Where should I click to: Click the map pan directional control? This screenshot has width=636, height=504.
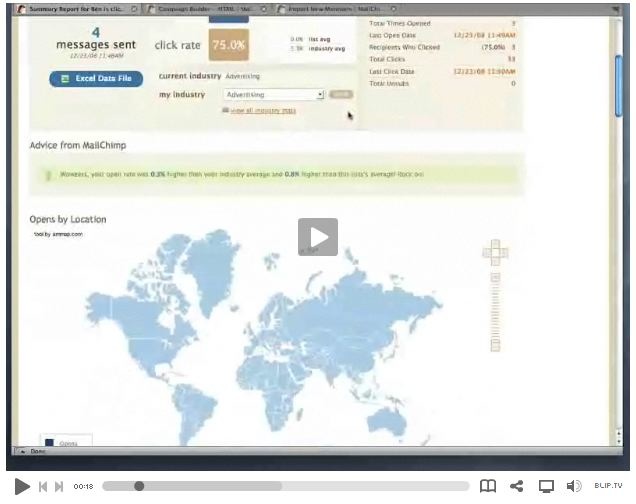[x=495, y=253]
